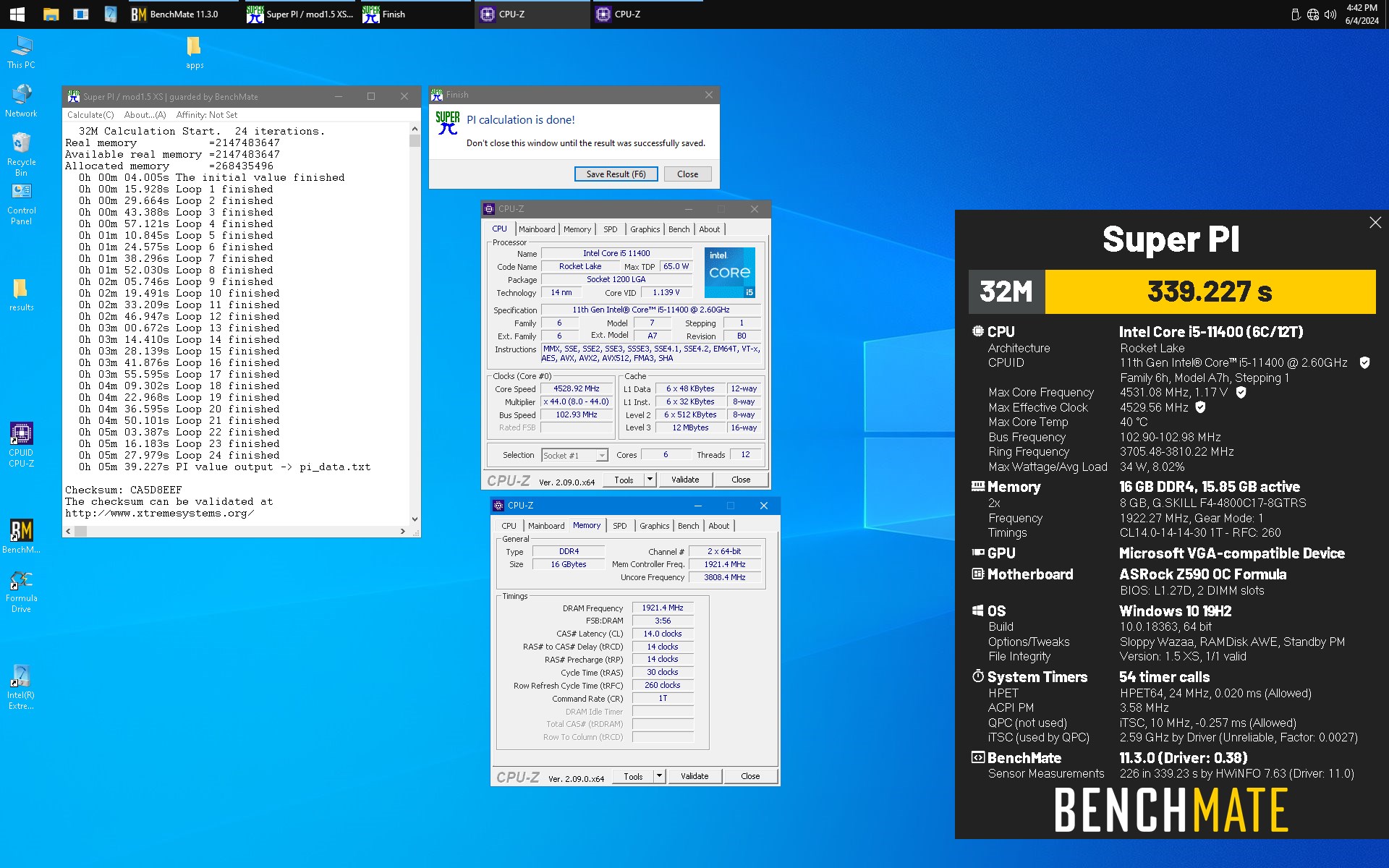Click the Super PI horizontal scrollbar right arrow
This screenshot has width=1389, height=868.
(403, 531)
